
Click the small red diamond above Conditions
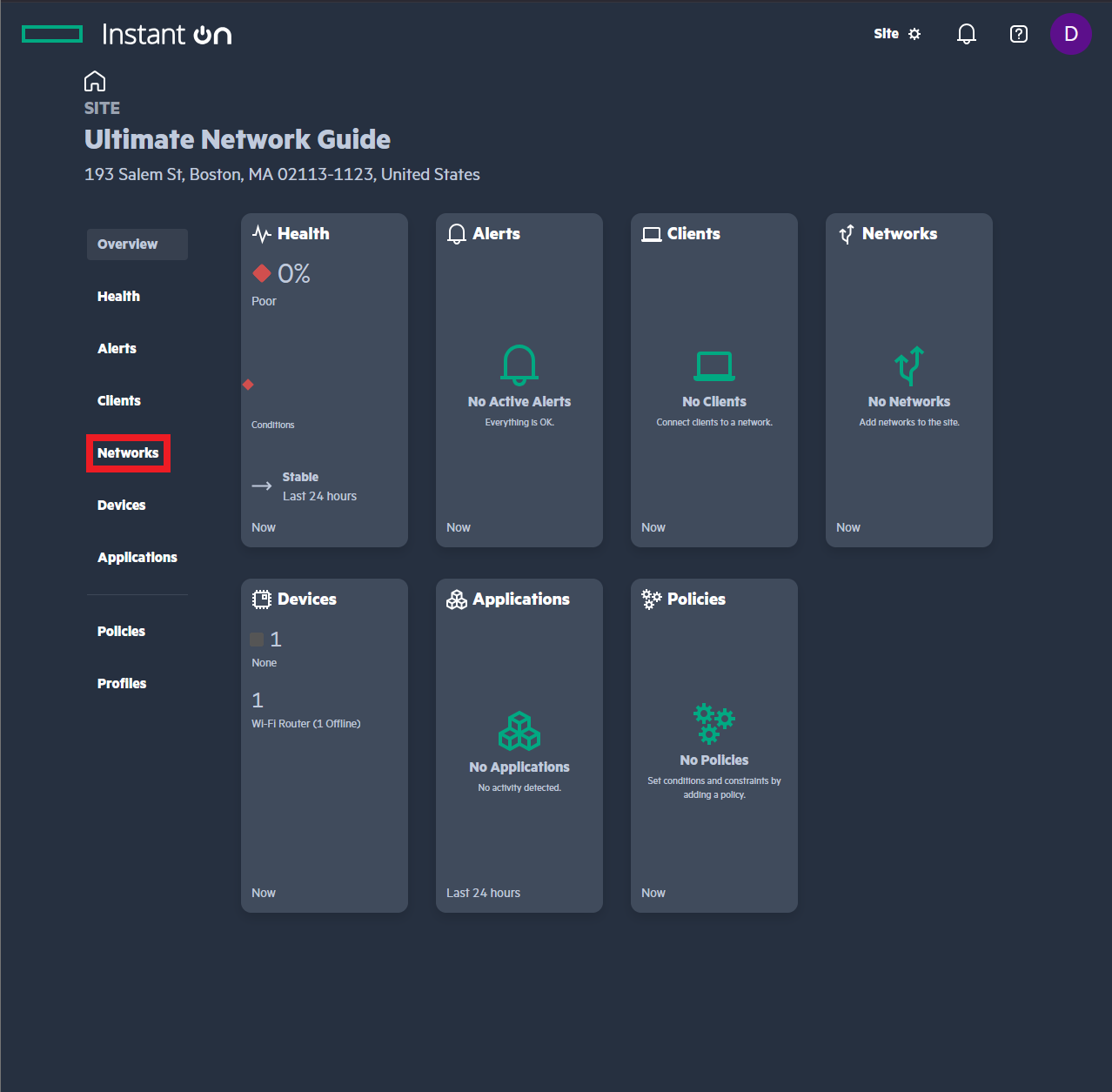(x=248, y=385)
